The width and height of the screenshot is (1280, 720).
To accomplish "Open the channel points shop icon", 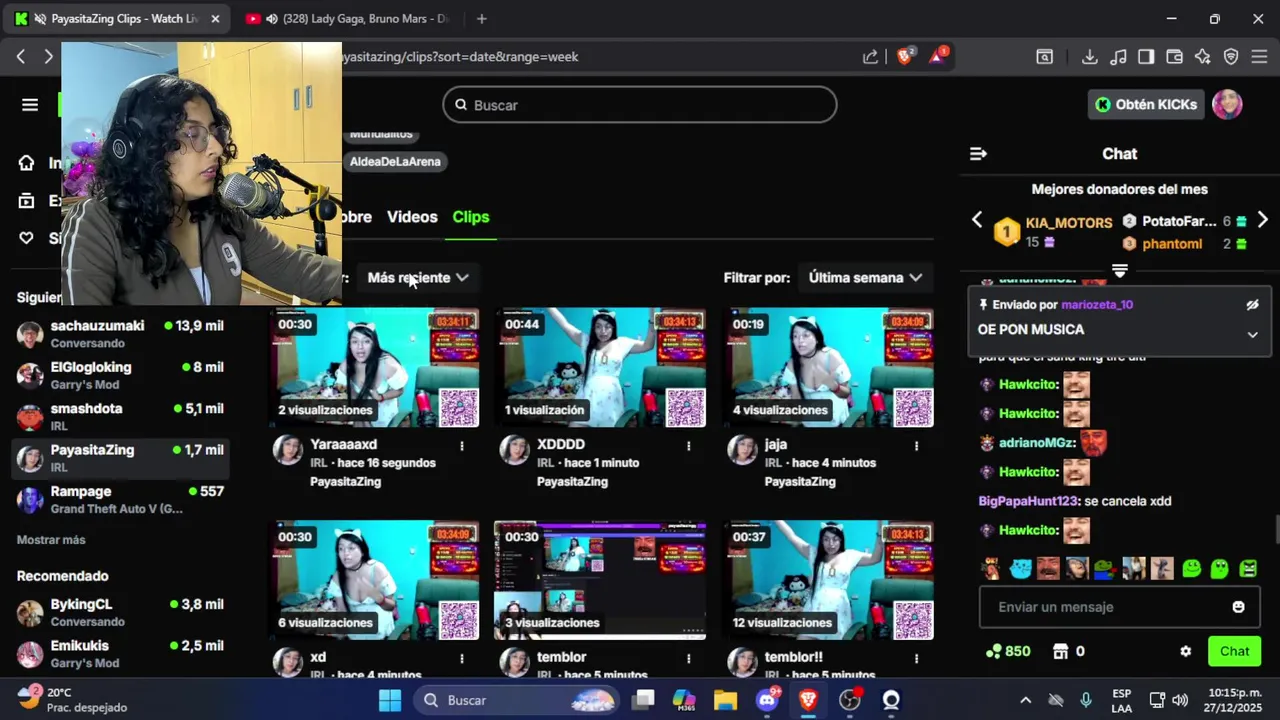I will pyautogui.click(x=1061, y=651).
